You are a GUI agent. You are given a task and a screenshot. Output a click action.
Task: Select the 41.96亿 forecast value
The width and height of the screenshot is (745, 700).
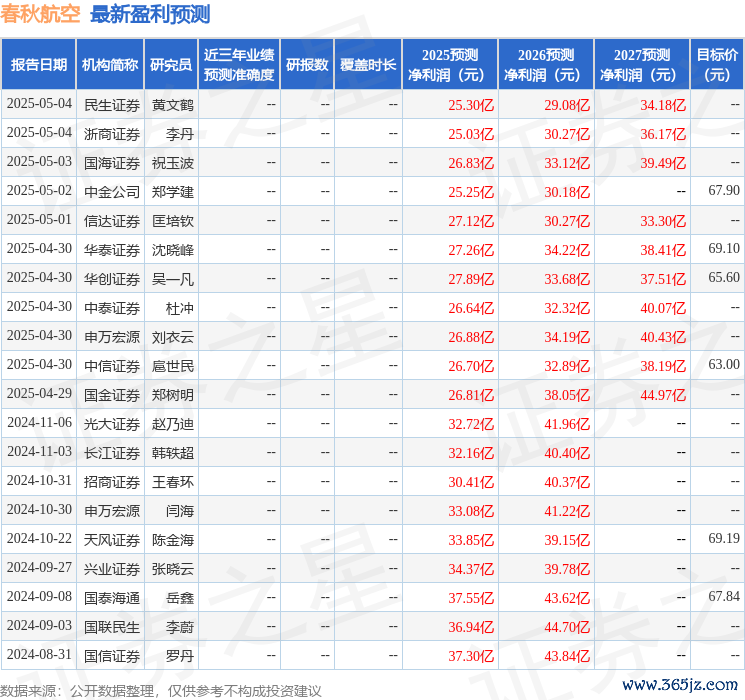[x=567, y=424]
